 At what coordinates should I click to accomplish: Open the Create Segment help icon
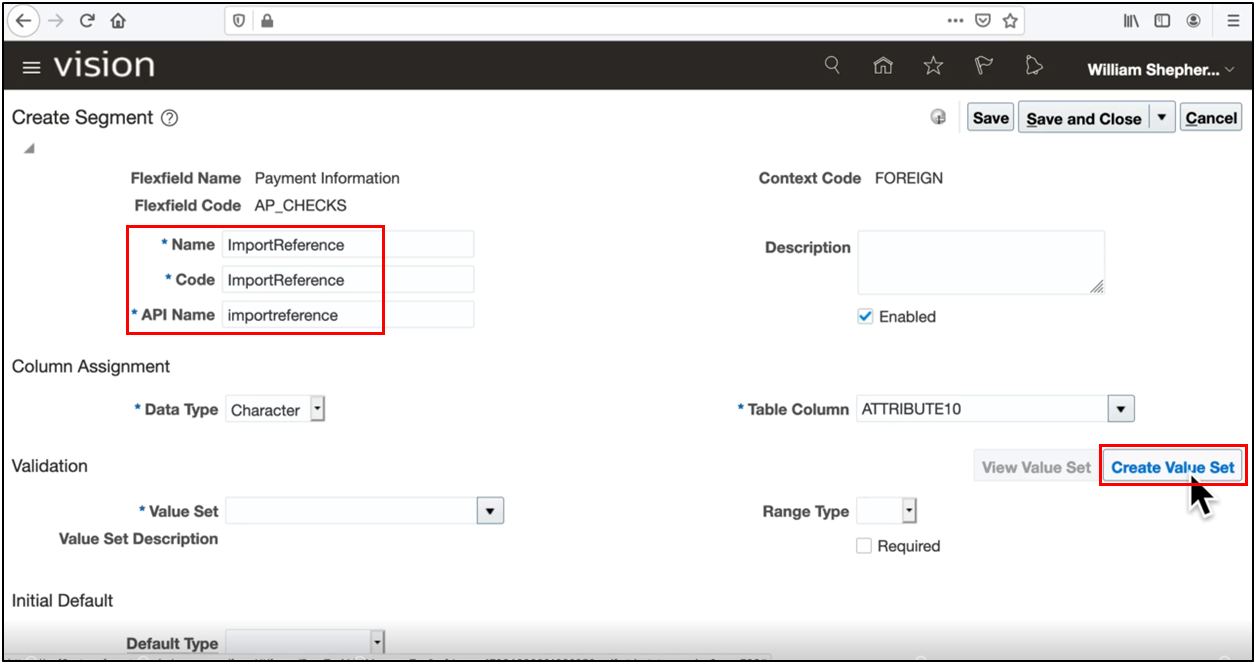[170, 117]
